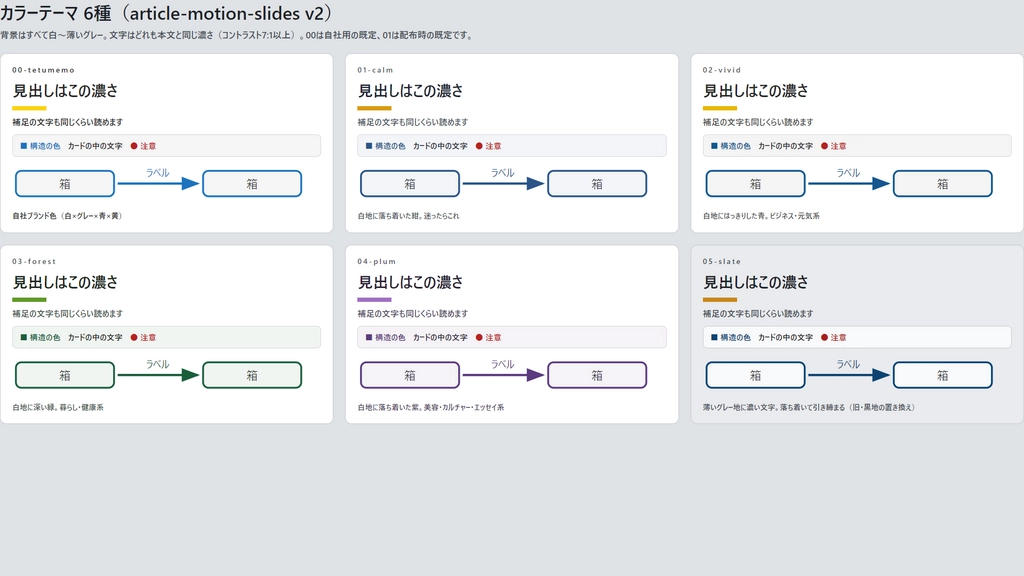Viewport: 1024px width, 576px height.
Task: Click the arrowhead in the 05-slate diagram
Action: point(881,375)
